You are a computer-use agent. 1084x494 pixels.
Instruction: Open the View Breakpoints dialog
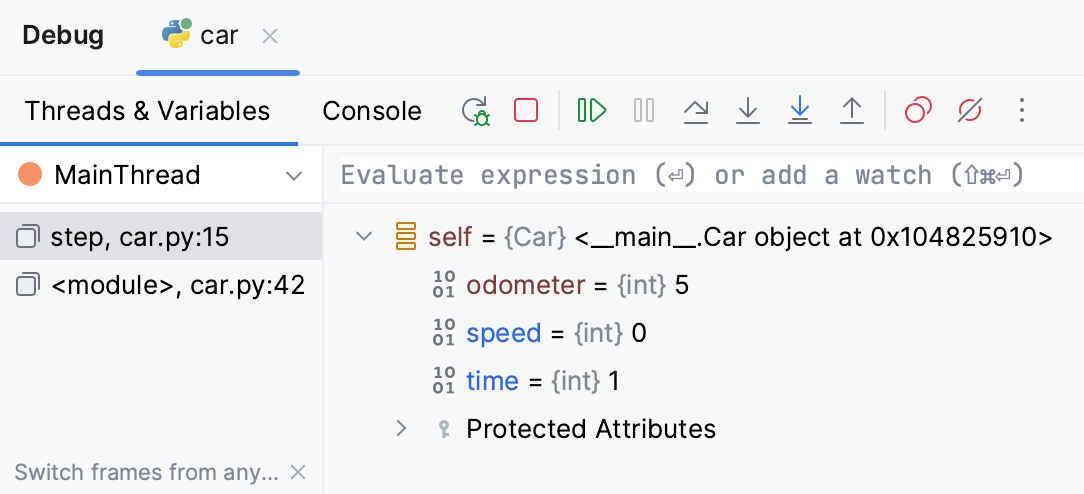(918, 110)
